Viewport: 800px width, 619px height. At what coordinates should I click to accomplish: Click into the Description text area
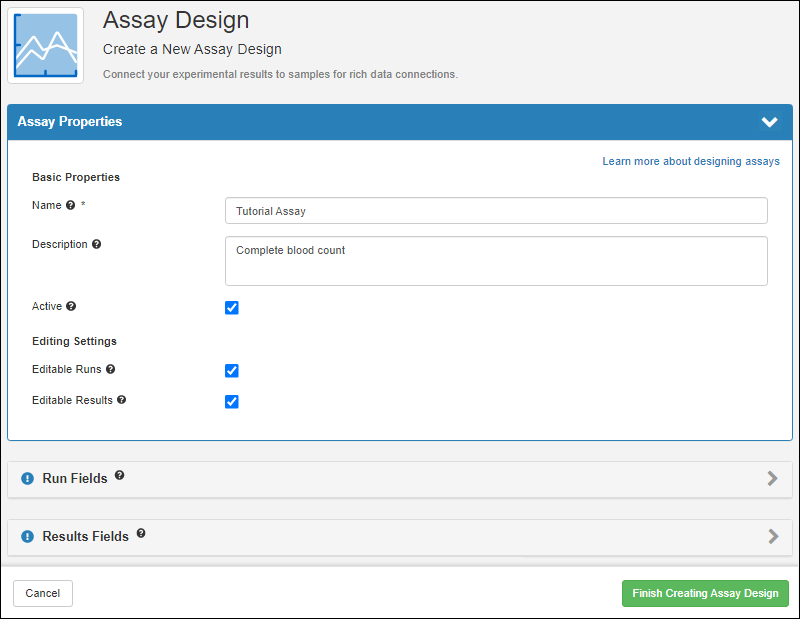[x=496, y=261]
